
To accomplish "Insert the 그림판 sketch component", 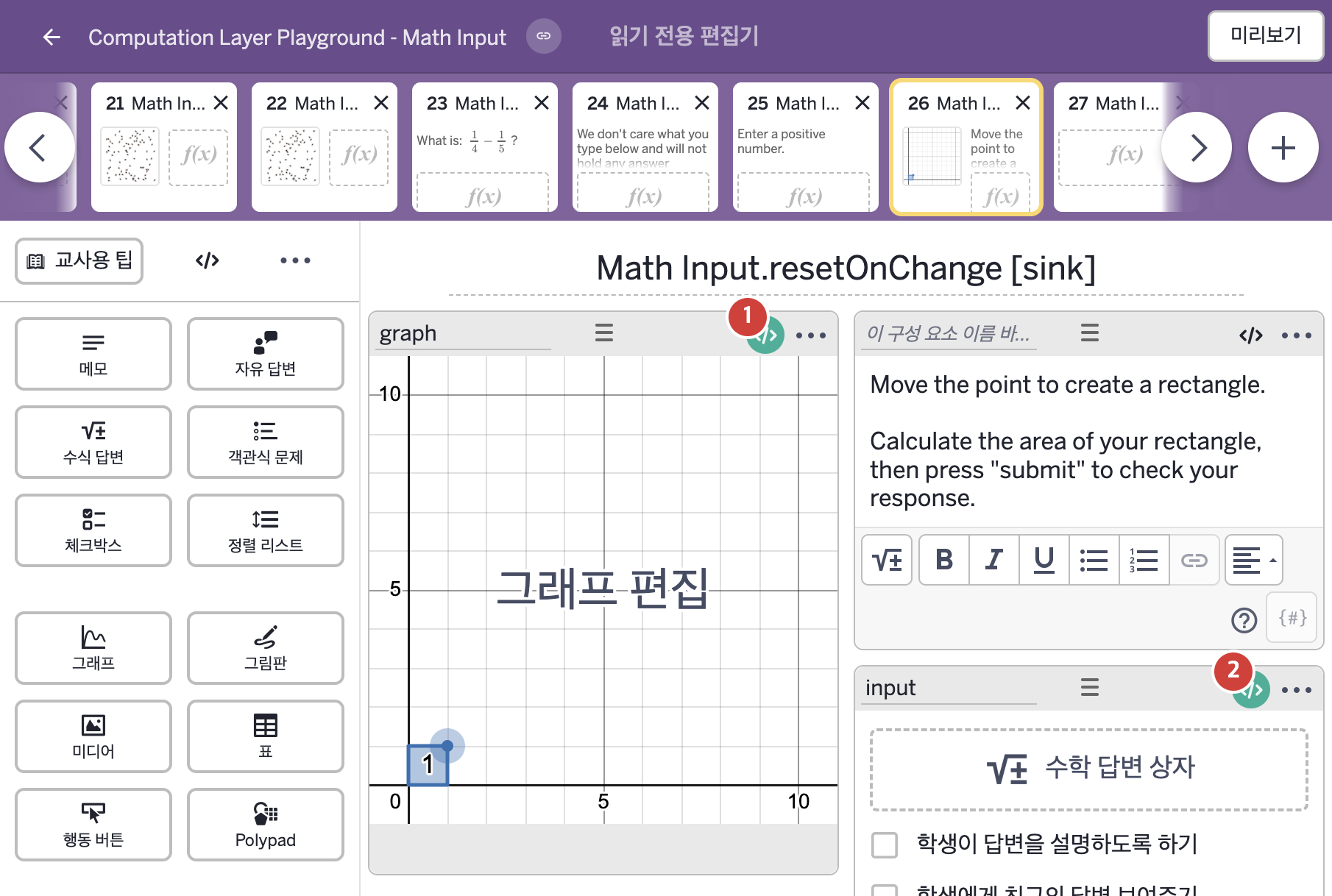I will pos(266,648).
